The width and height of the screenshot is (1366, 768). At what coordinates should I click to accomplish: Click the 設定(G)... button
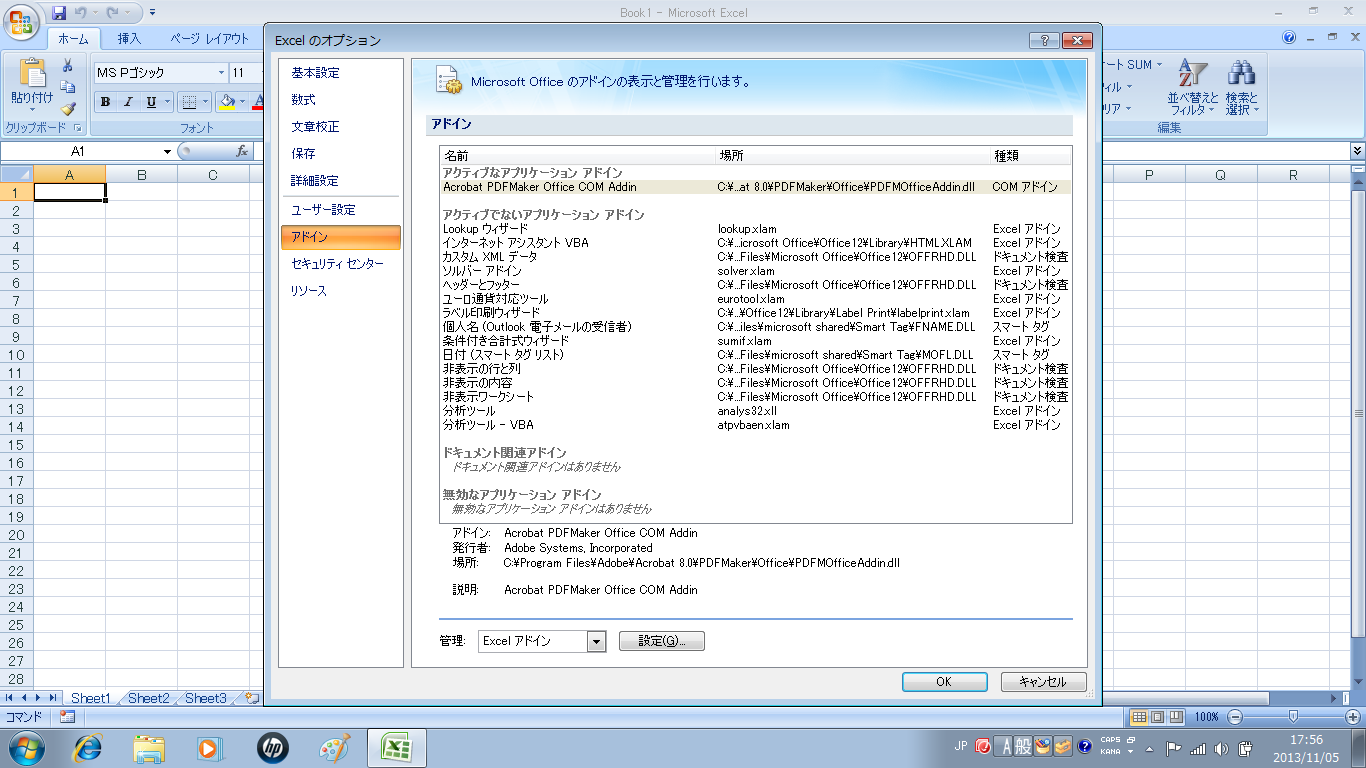tap(661, 641)
